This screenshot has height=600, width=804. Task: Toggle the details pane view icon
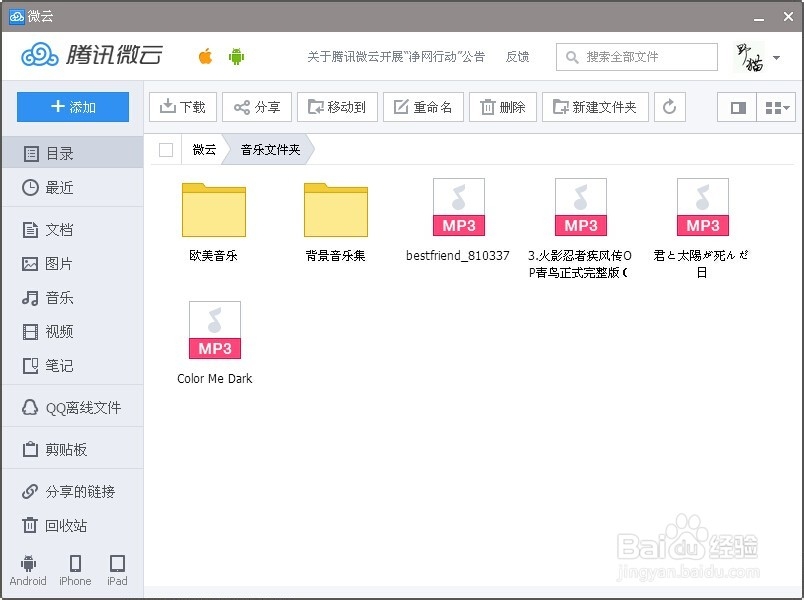(x=740, y=107)
